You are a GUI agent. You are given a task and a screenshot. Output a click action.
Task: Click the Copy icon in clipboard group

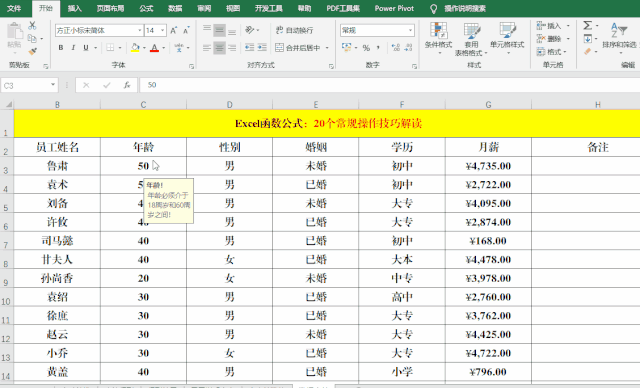pos(32,38)
